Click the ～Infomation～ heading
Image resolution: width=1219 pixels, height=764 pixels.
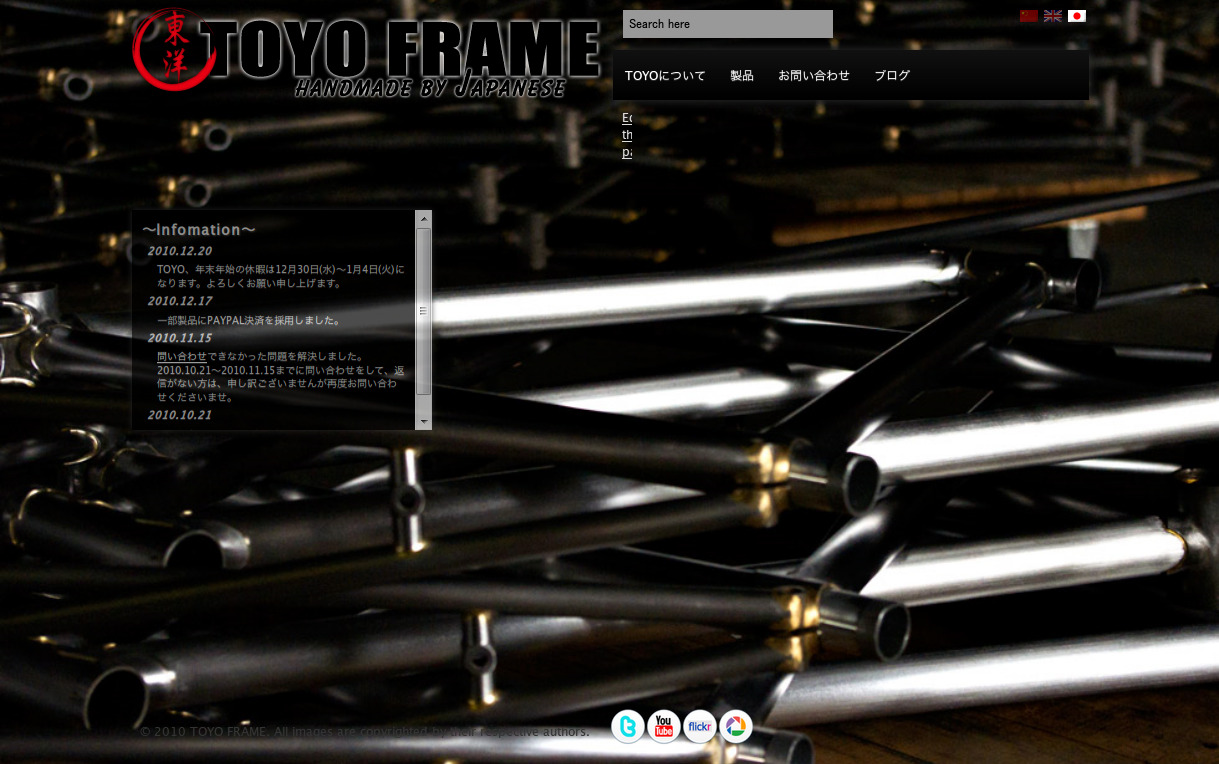(x=199, y=230)
